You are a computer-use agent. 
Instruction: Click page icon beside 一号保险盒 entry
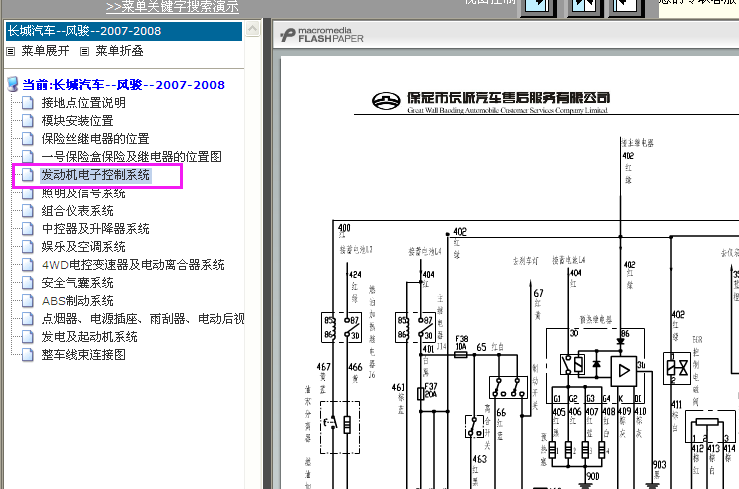28,156
